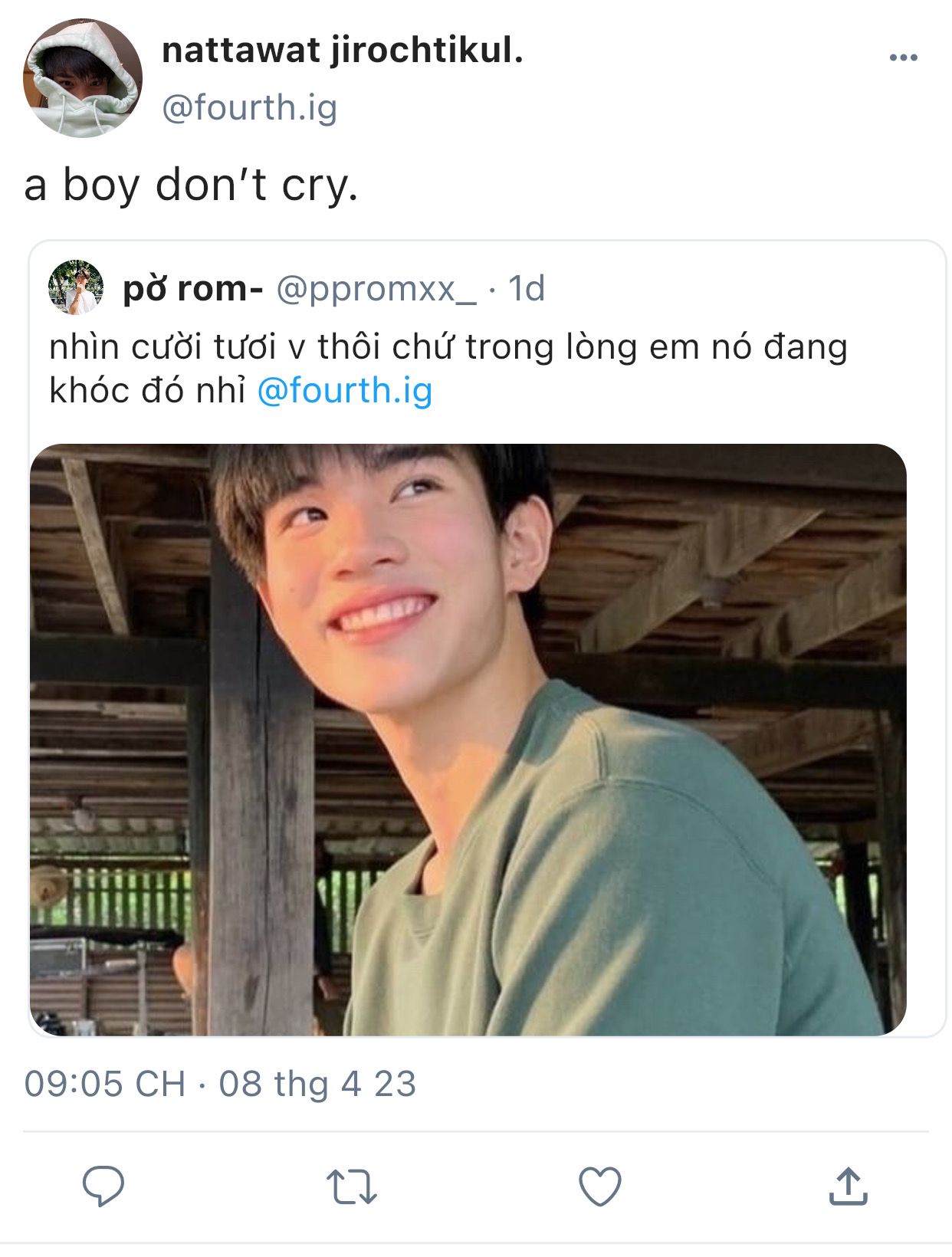Tap the words khóc đó nhỉ in quote

(x=147, y=391)
